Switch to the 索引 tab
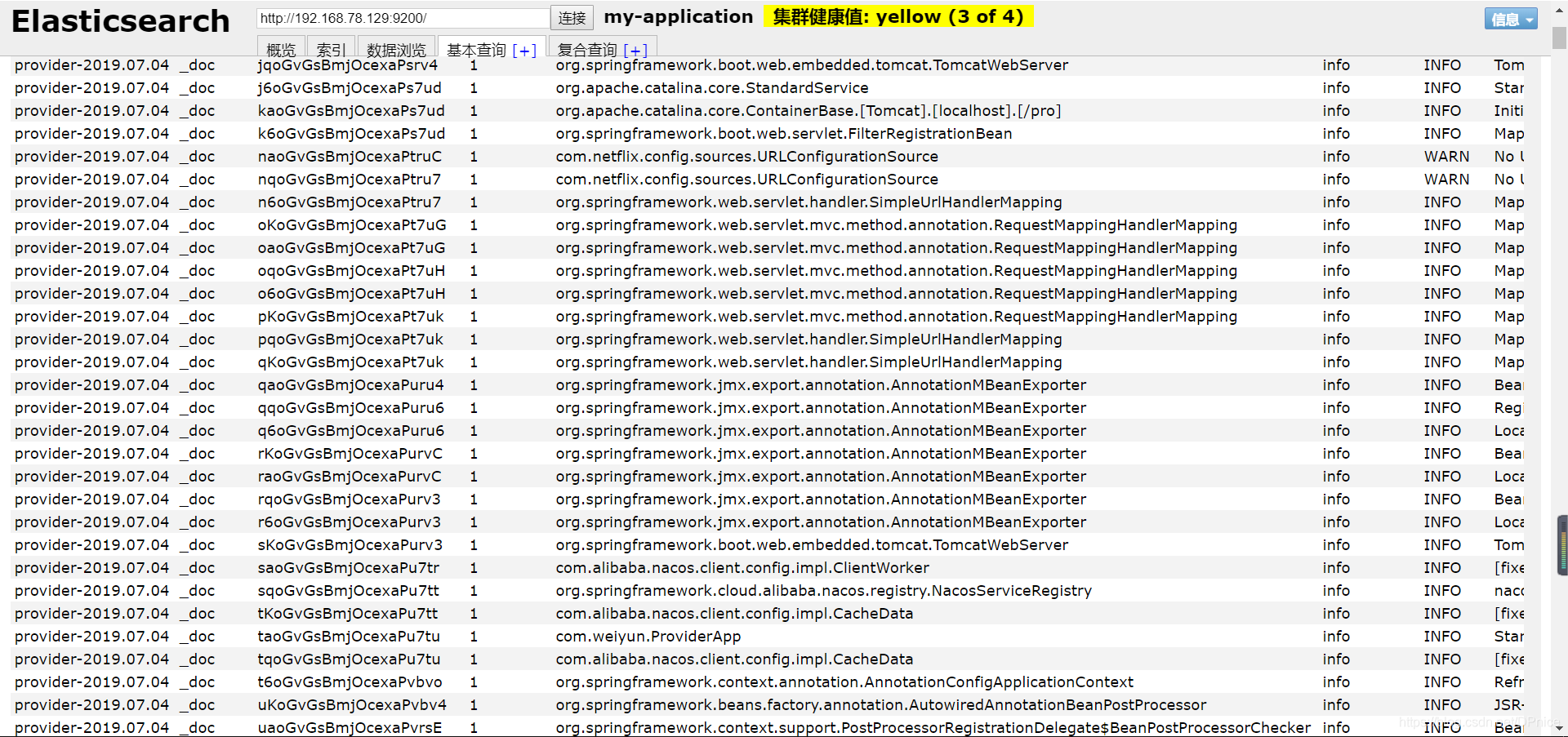The image size is (1568, 737). point(331,49)
